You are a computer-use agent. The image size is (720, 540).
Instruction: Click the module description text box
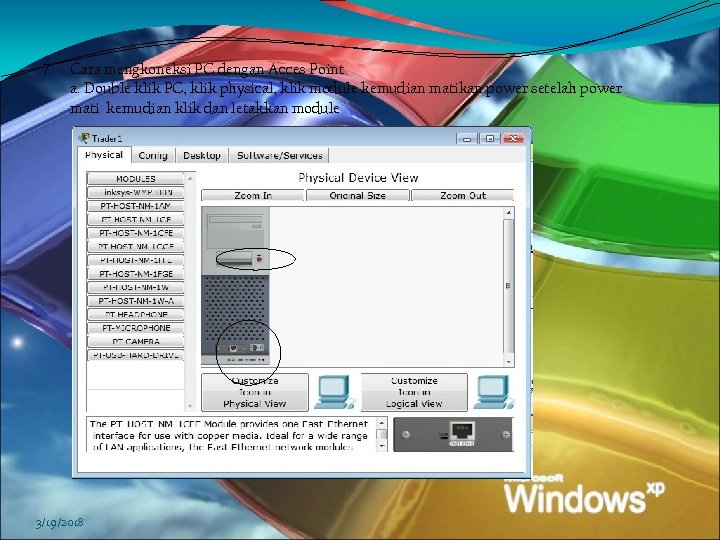(232, 434)
